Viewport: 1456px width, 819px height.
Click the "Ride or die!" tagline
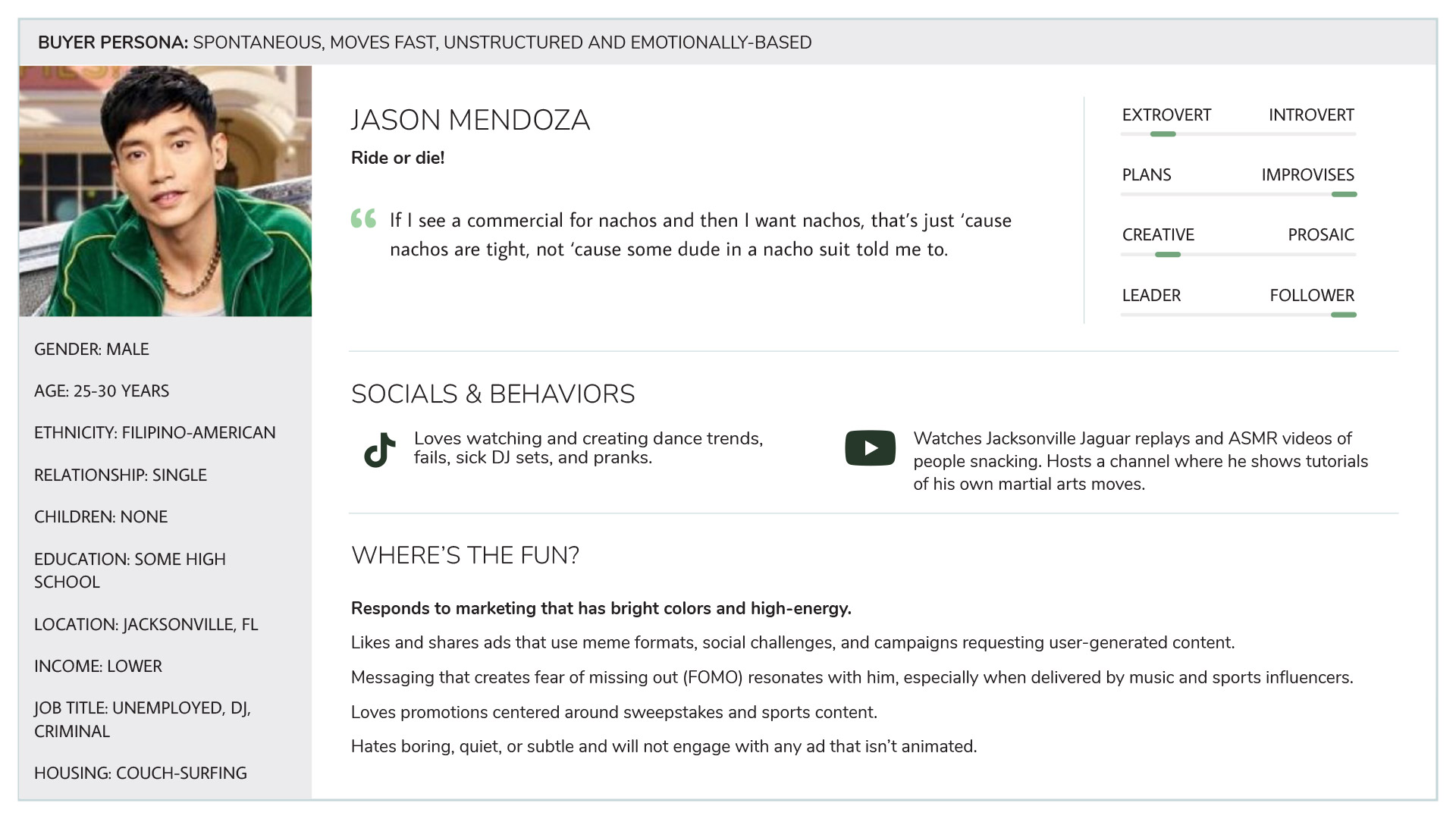click(x=397, y=158)
